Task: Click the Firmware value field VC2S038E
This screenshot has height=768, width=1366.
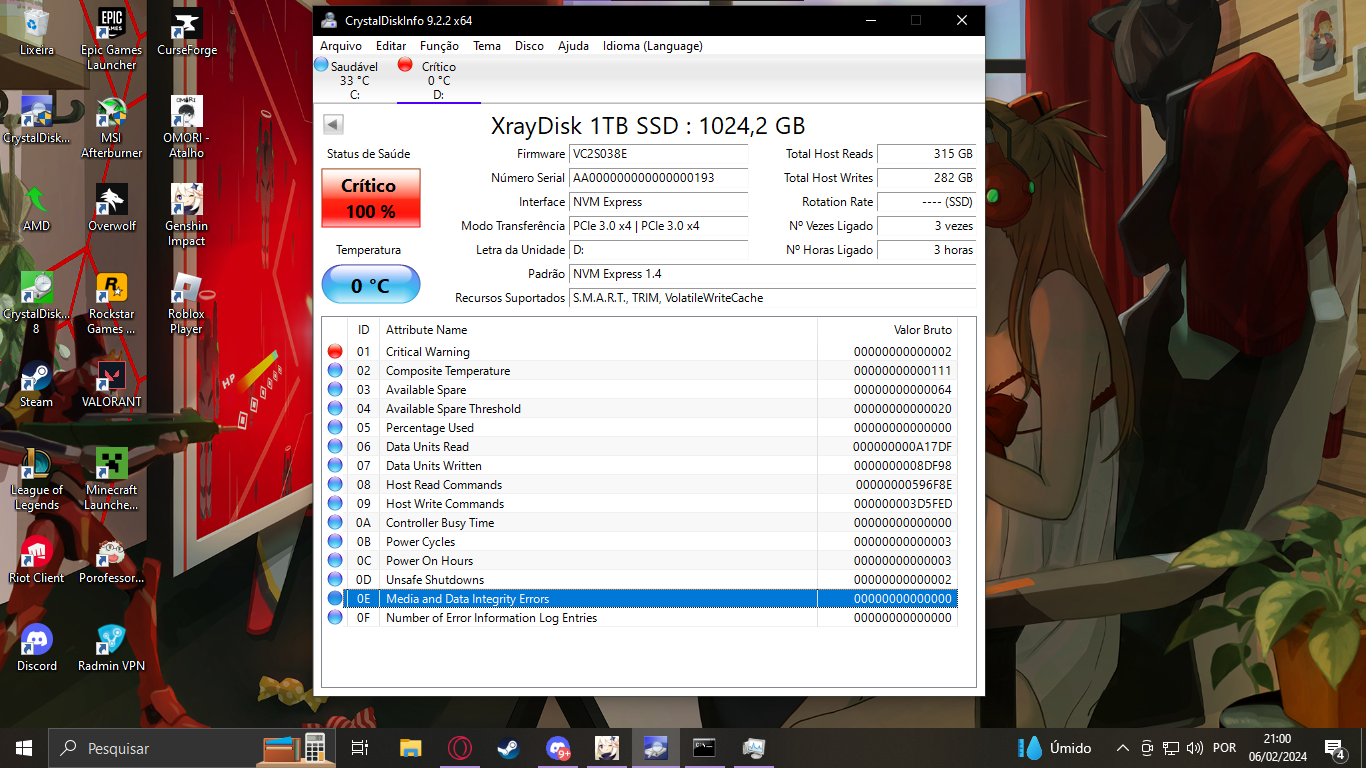Action: 658,154
